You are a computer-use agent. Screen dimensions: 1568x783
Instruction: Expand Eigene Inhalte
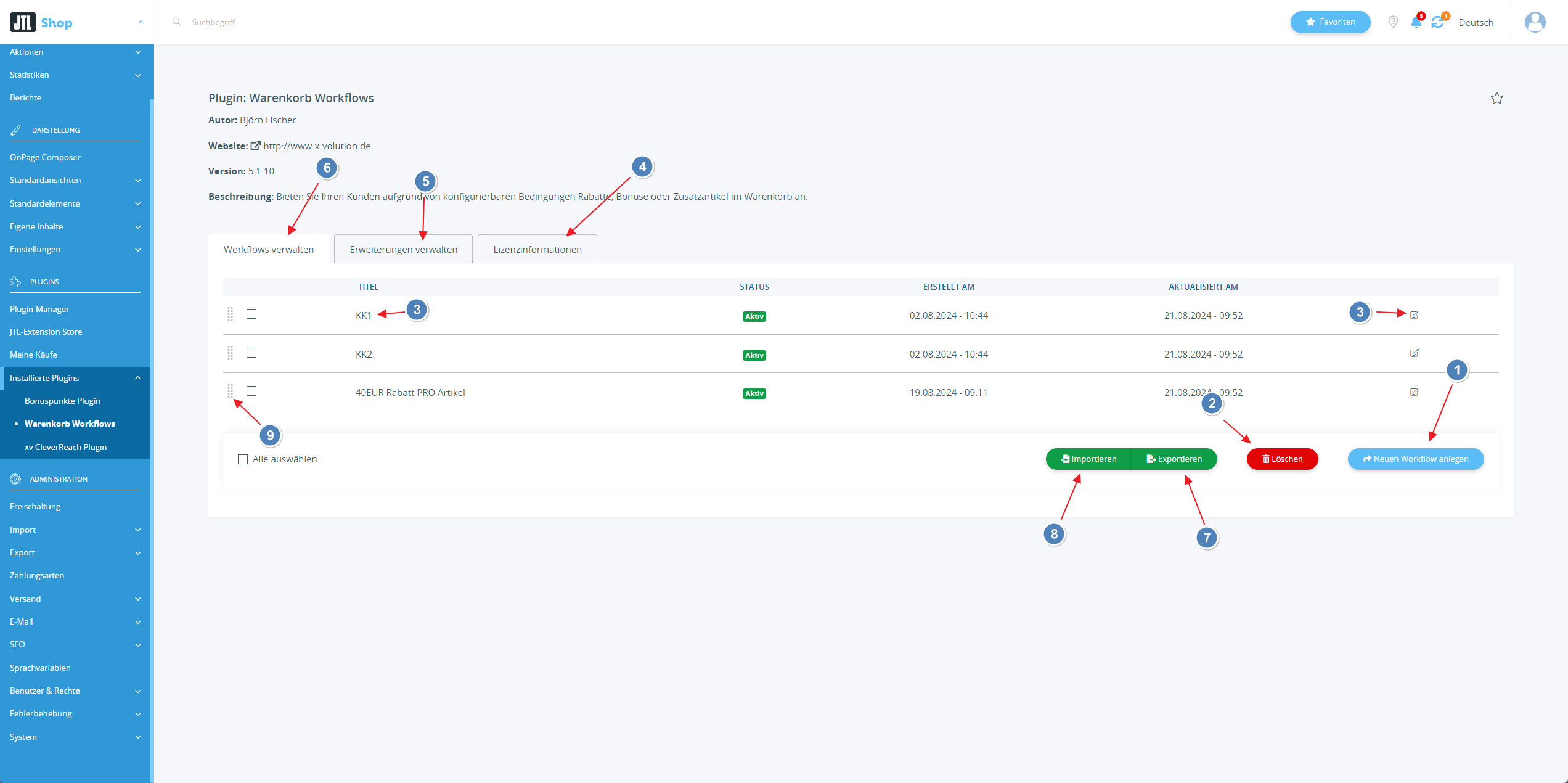click(x=75, y=226)
